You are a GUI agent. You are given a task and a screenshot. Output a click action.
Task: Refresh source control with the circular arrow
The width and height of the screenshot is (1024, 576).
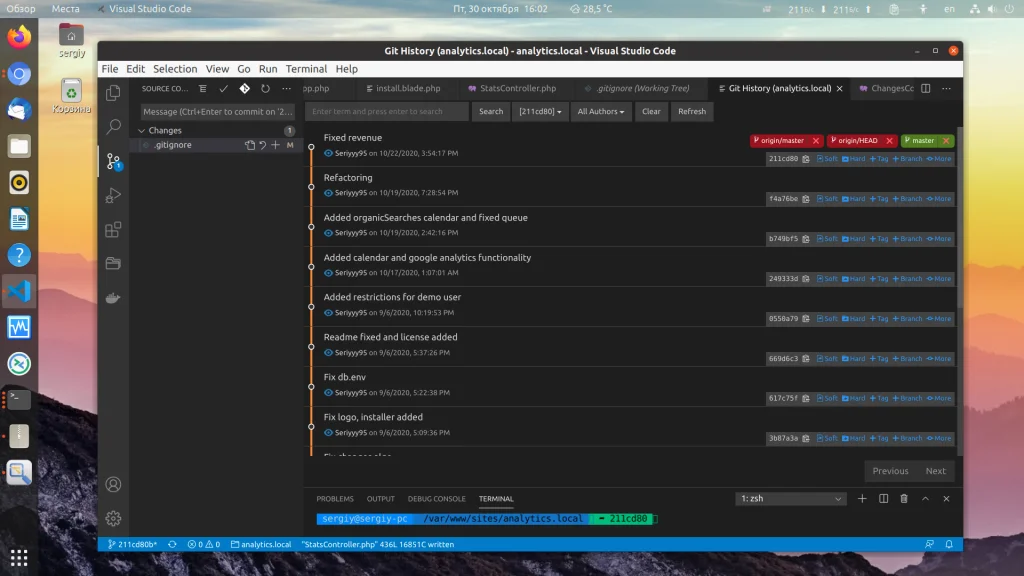[x=265, y=89]
